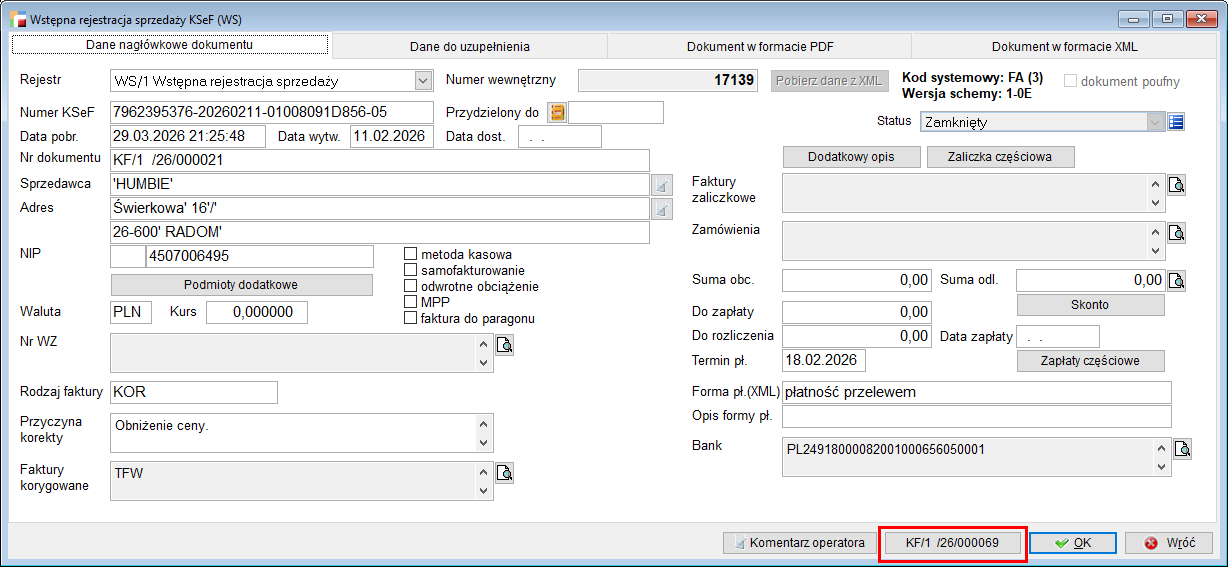Enable the metoda kasowa checkbox
Viewport: 1228px width, 567px height.
pyautogui.click(x=410, y=254)
